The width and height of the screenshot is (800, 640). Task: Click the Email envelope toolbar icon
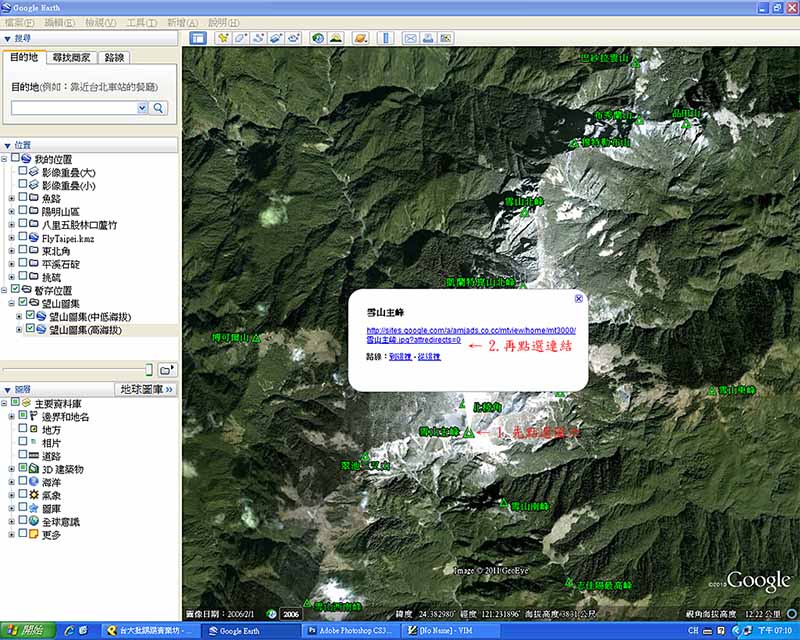pyautogui.click(x=410, y=38)
